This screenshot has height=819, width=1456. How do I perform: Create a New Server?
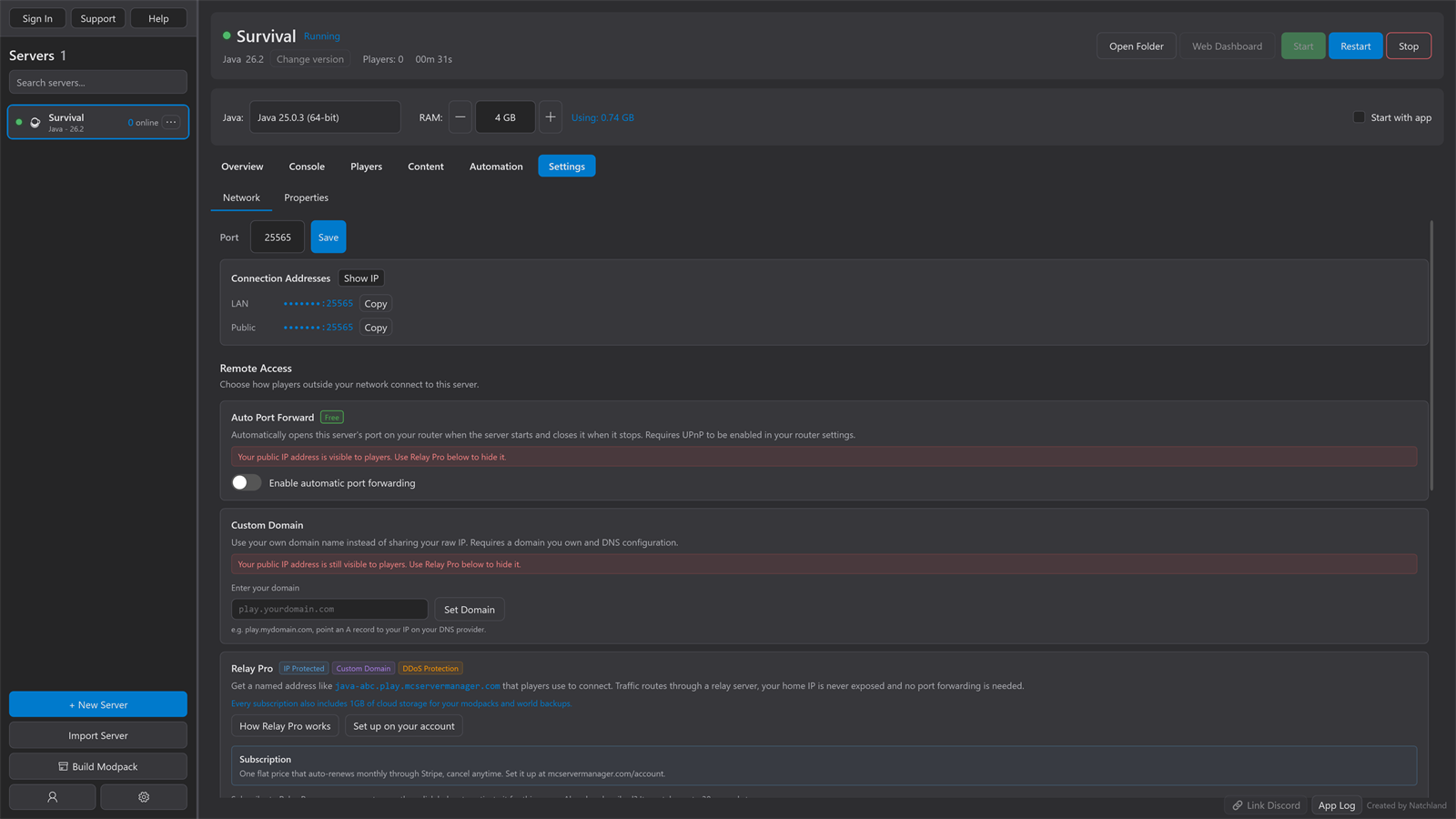point(98,704)
